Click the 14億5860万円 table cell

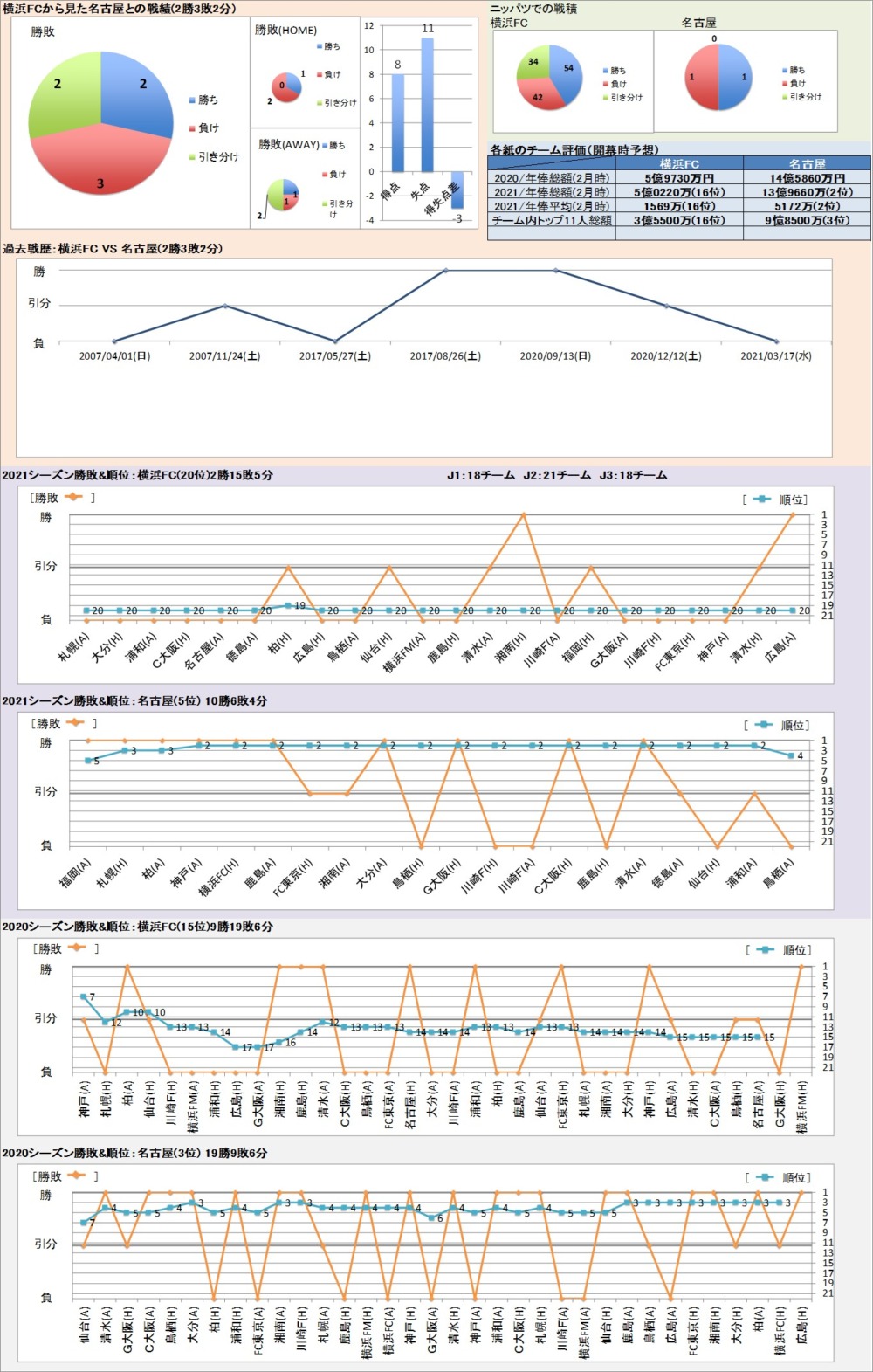coord(807,178)
